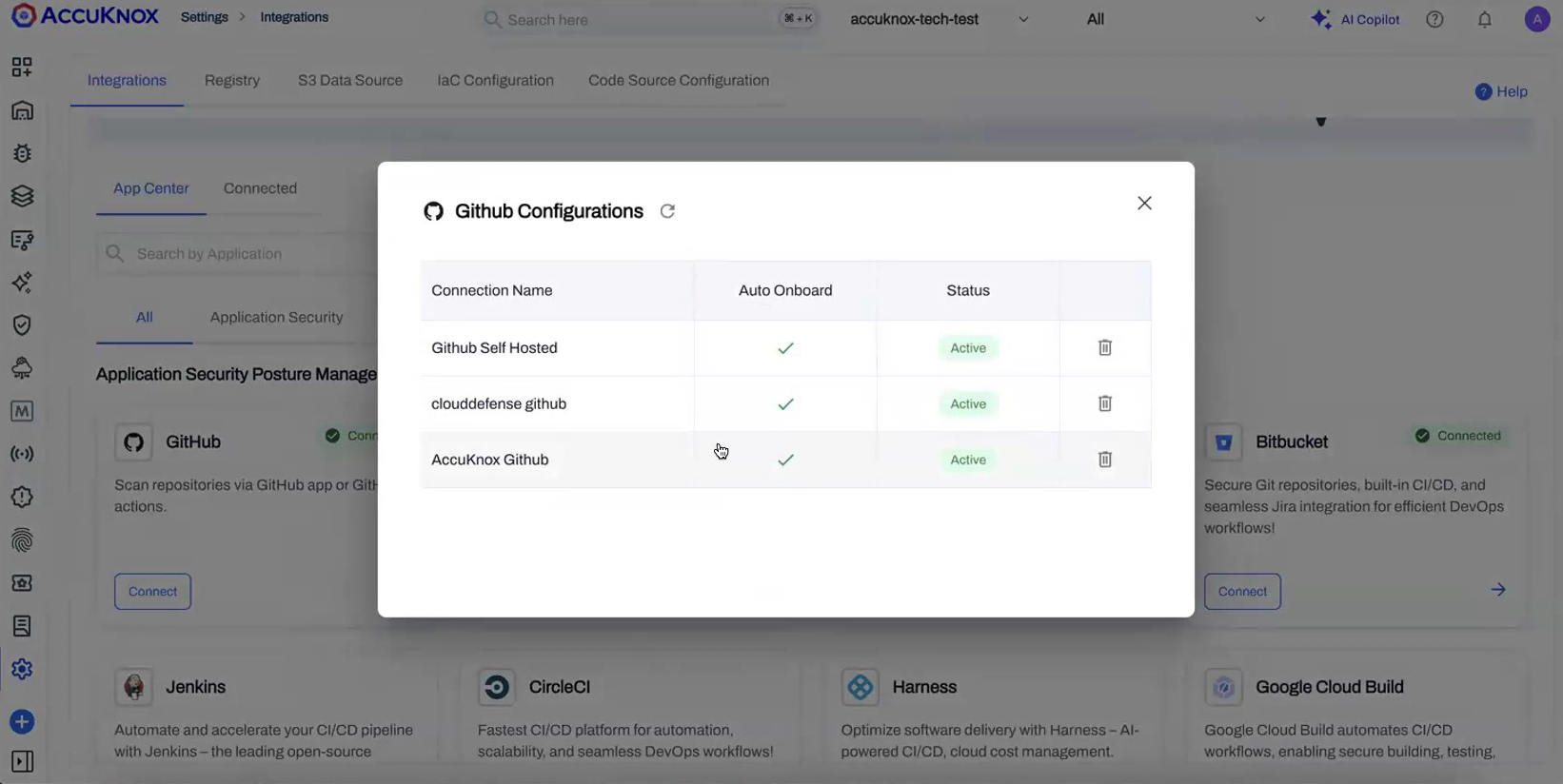Viewport: 1563px width, 784px height.
Task: Click the AccuKnox logo
Action: tap(85, 16)
